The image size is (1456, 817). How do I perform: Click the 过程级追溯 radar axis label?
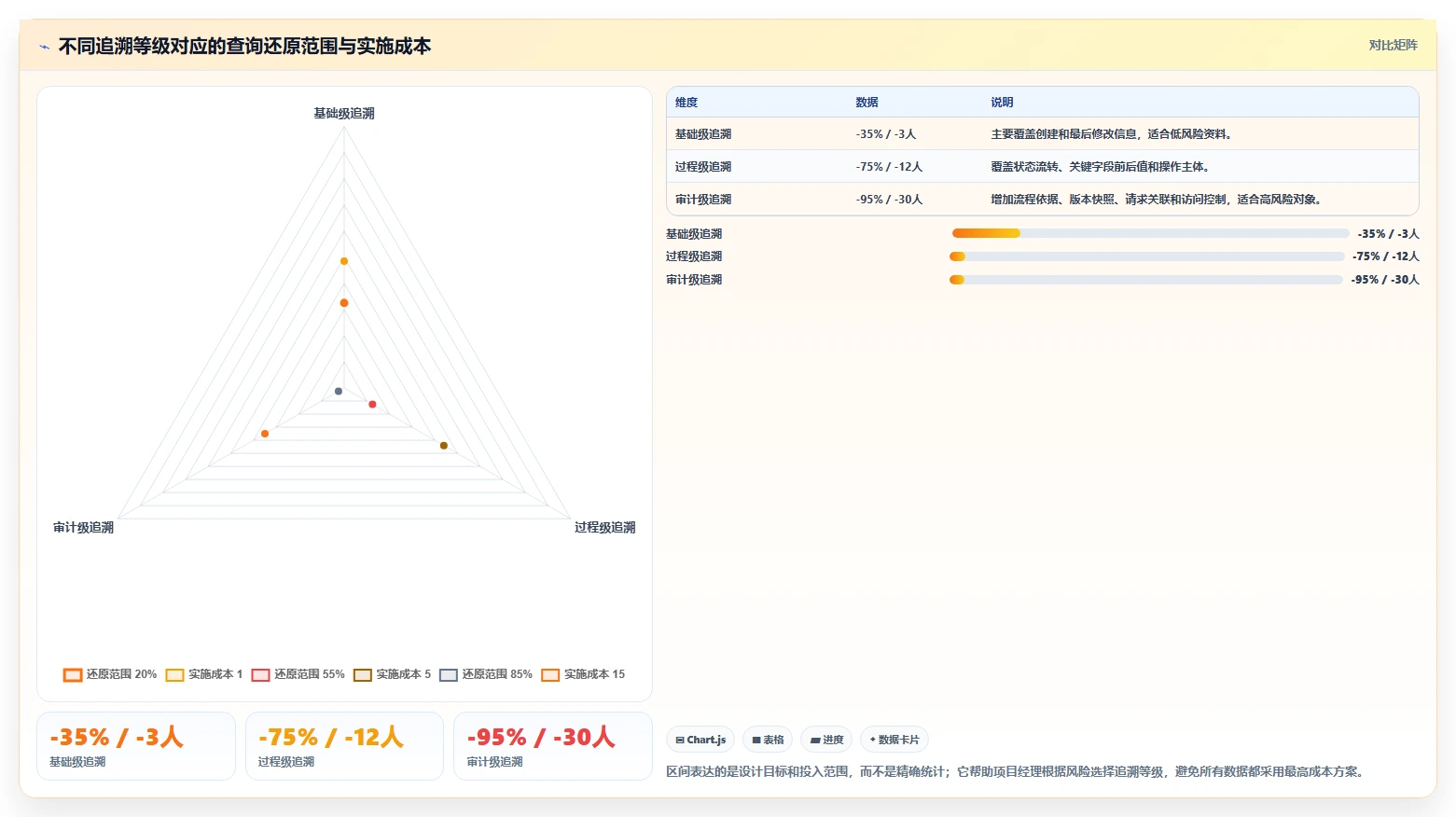[x=604, y=528]
